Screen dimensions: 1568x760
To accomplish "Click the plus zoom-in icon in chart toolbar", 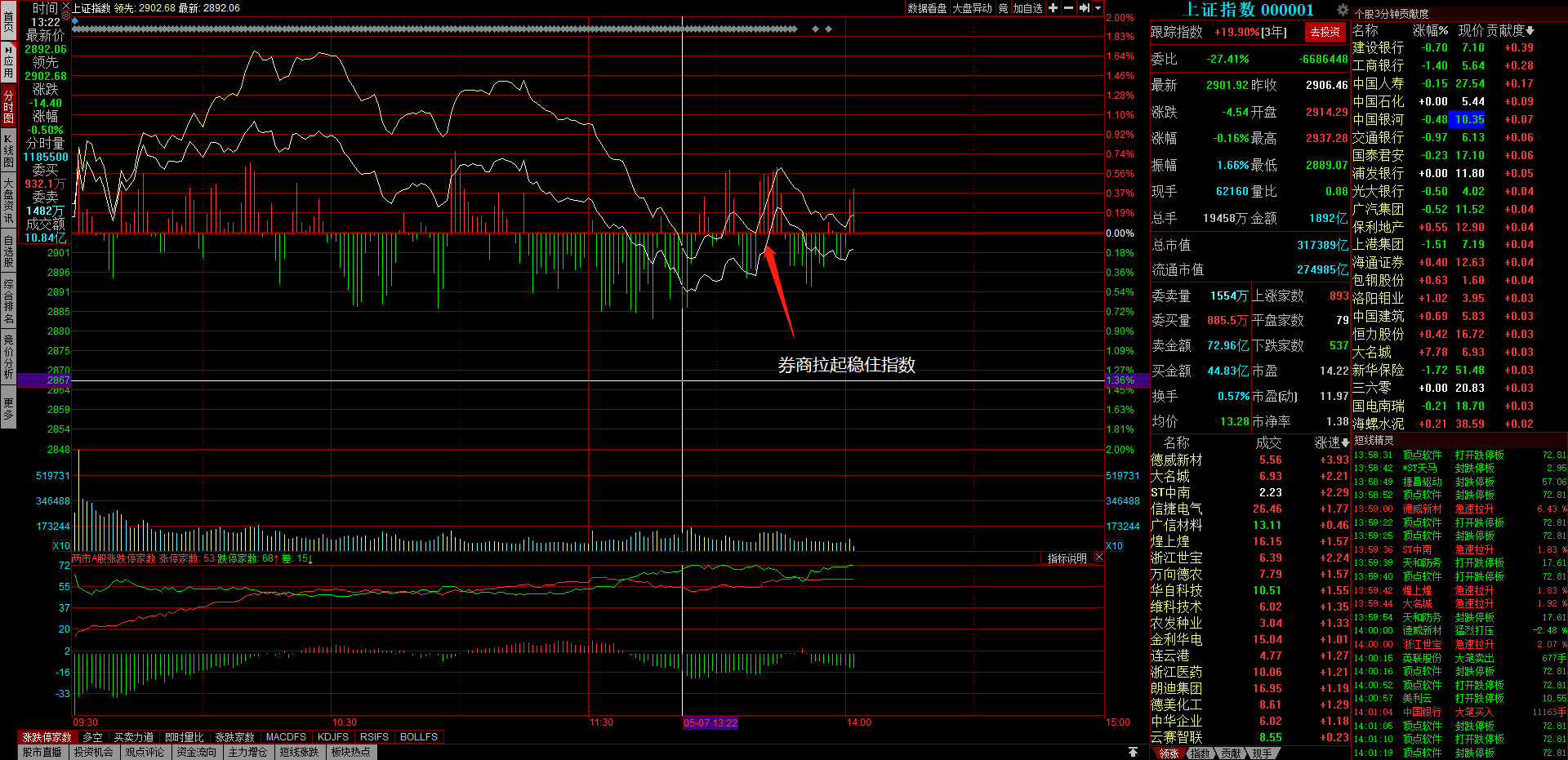I will (1053, 8).
